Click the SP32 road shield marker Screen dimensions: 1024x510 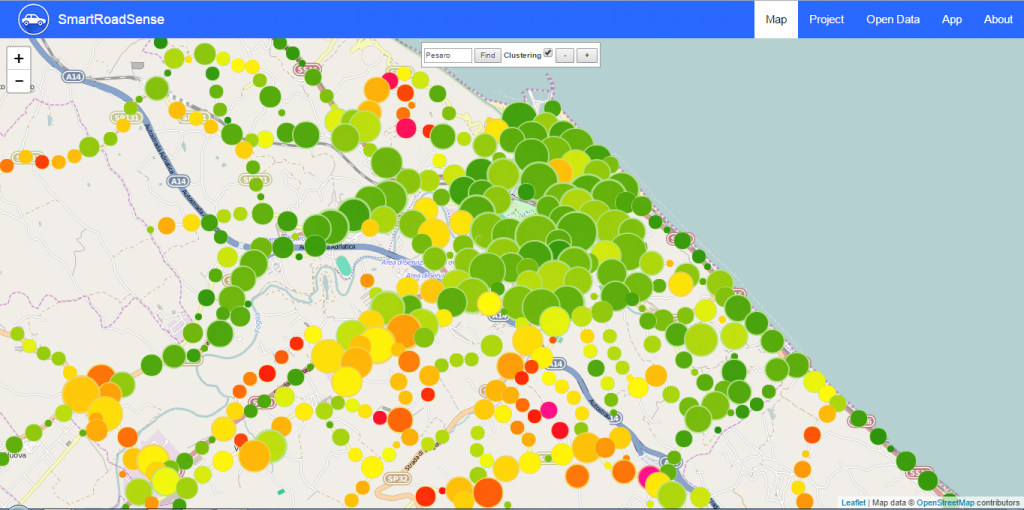393,477
